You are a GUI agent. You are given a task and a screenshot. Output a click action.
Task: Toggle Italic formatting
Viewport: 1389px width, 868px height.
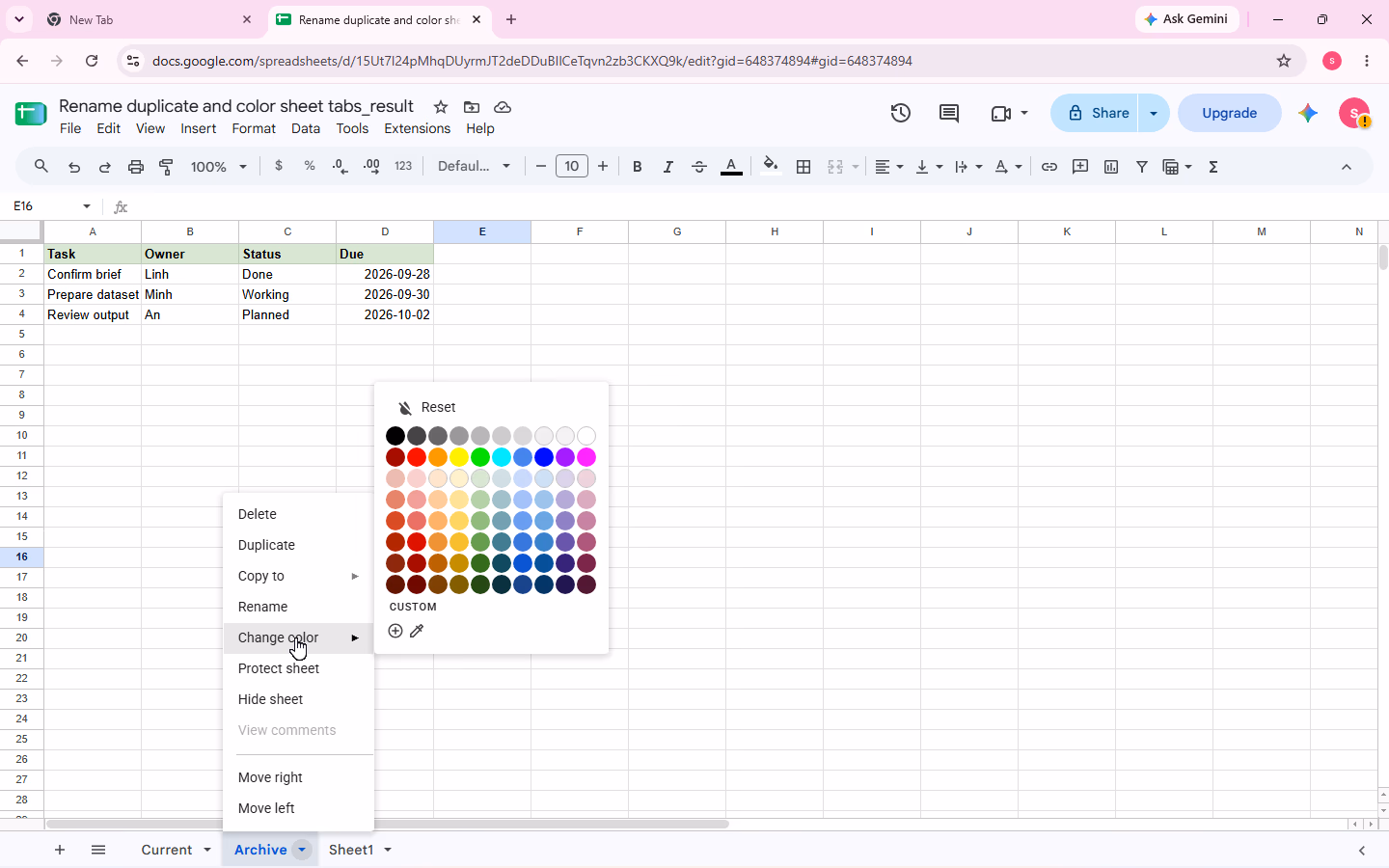point(668,167)
